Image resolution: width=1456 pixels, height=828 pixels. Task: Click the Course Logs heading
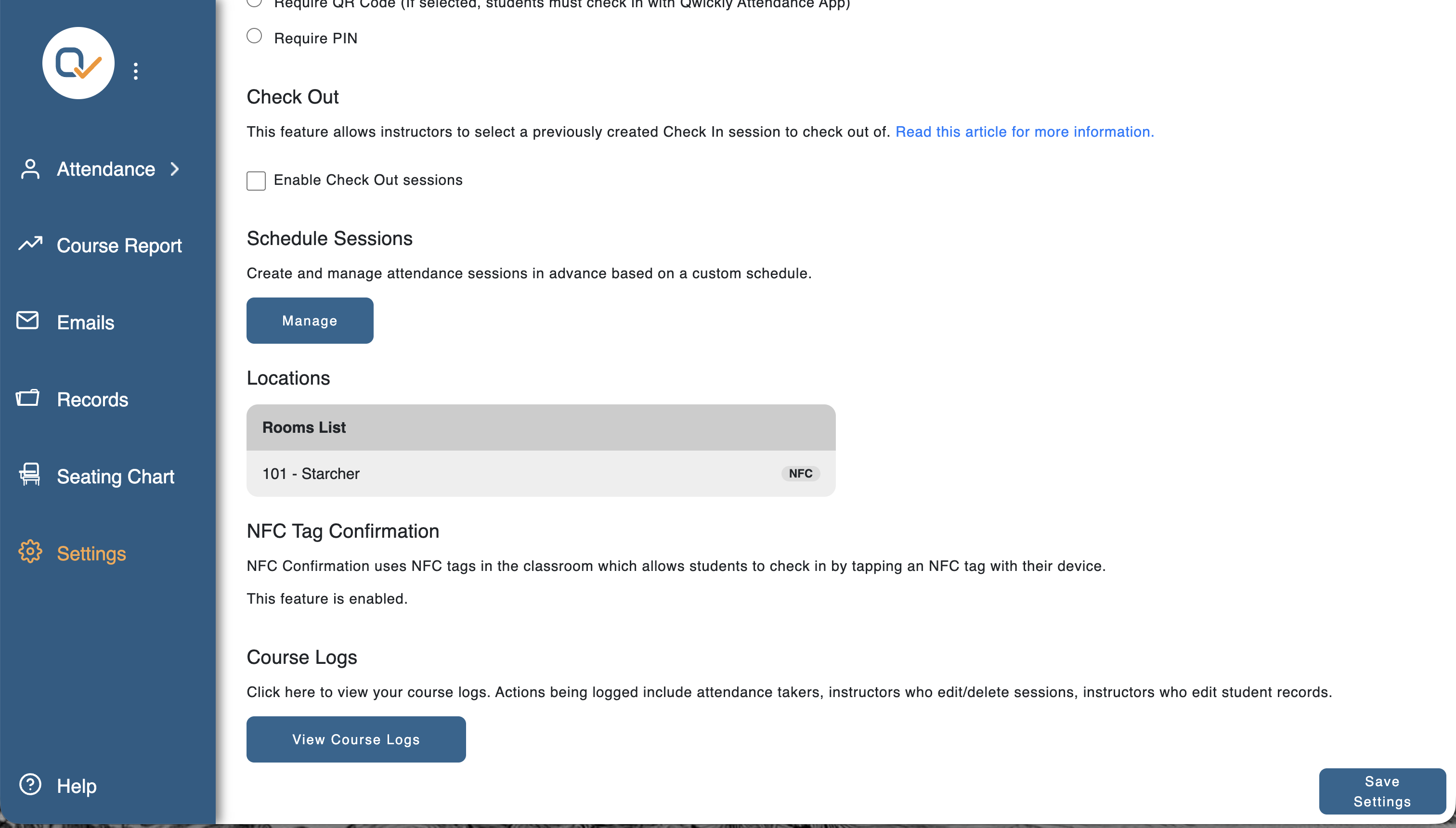[x=302, y=658]
